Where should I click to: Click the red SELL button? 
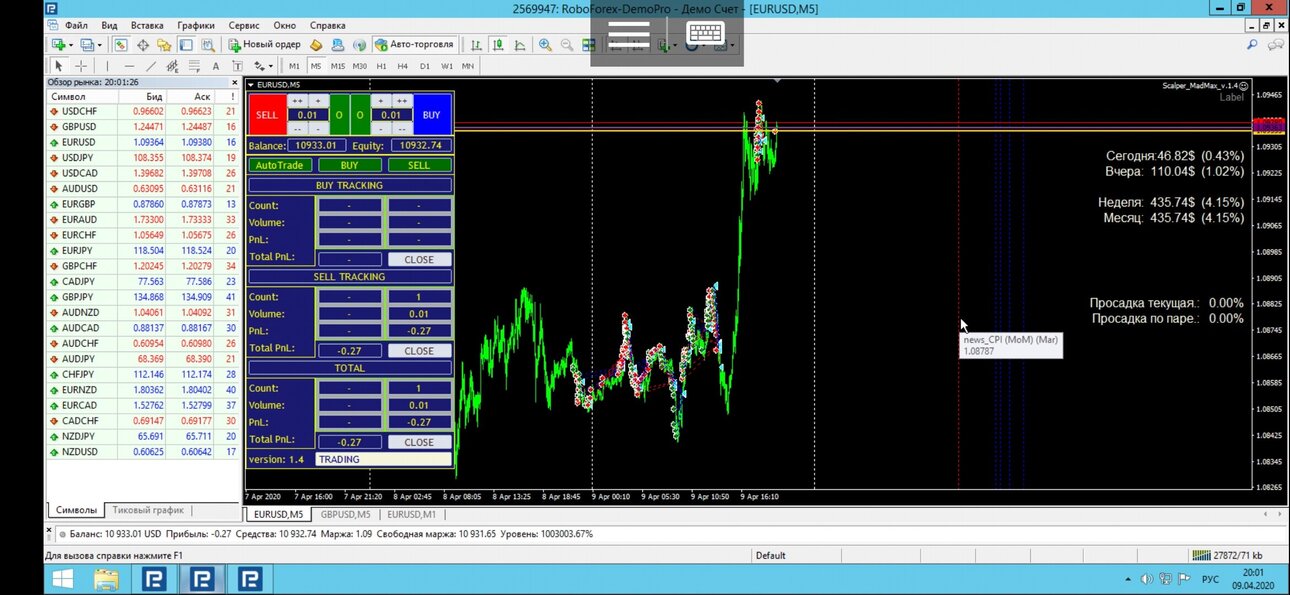(x=267, y=114)
